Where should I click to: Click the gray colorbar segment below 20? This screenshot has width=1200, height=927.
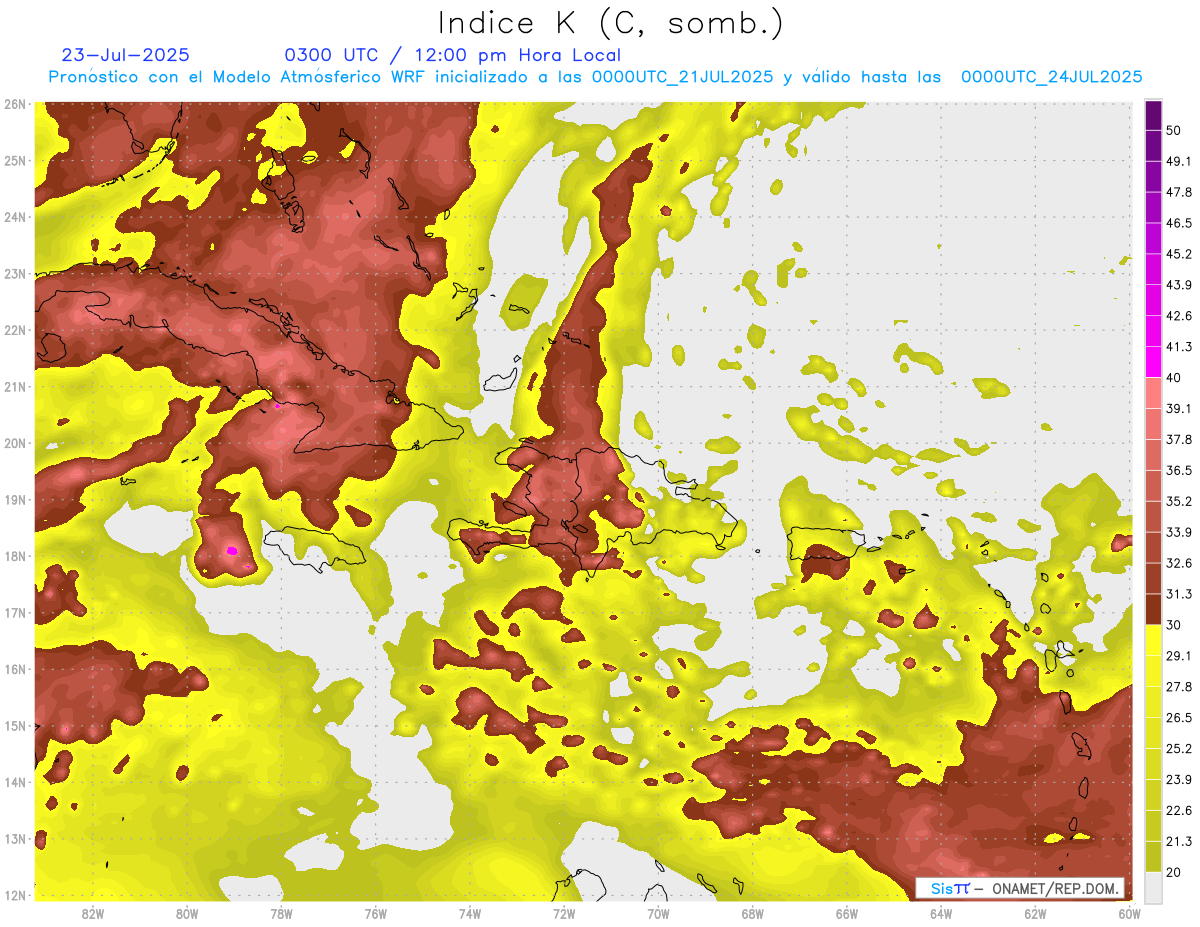[x=1153, y=887]
